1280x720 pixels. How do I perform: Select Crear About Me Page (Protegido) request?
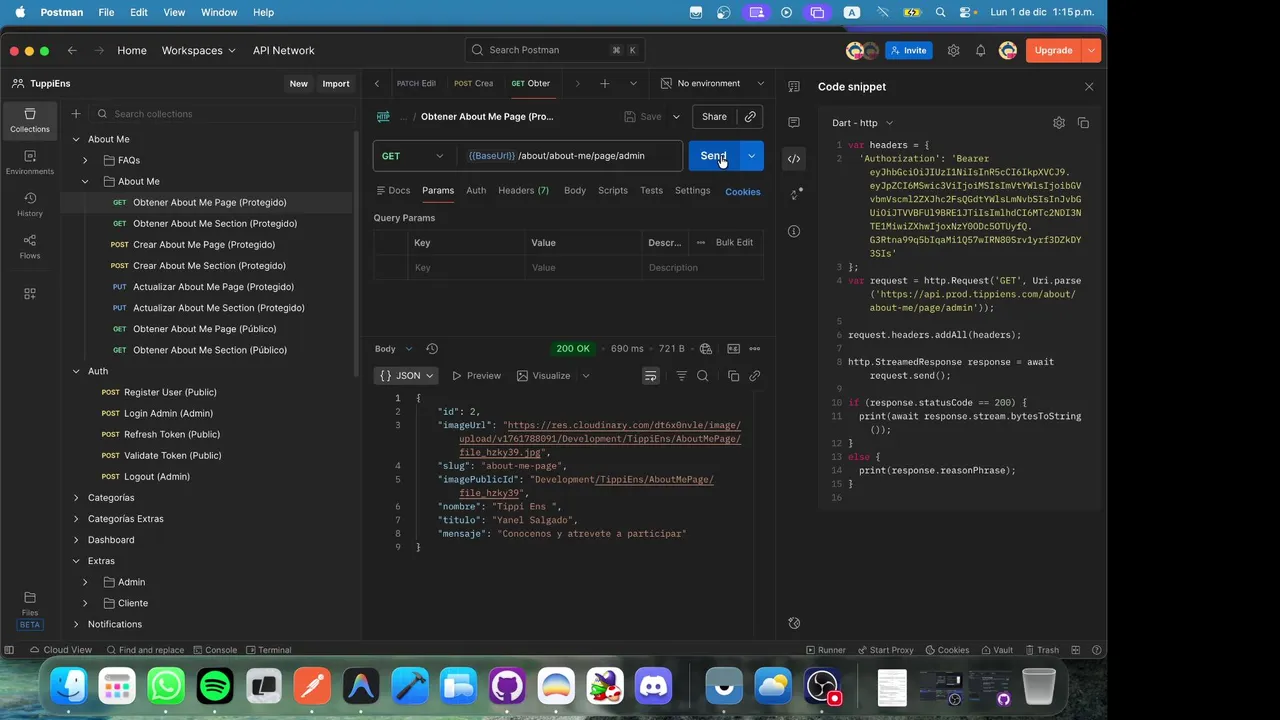204,245
